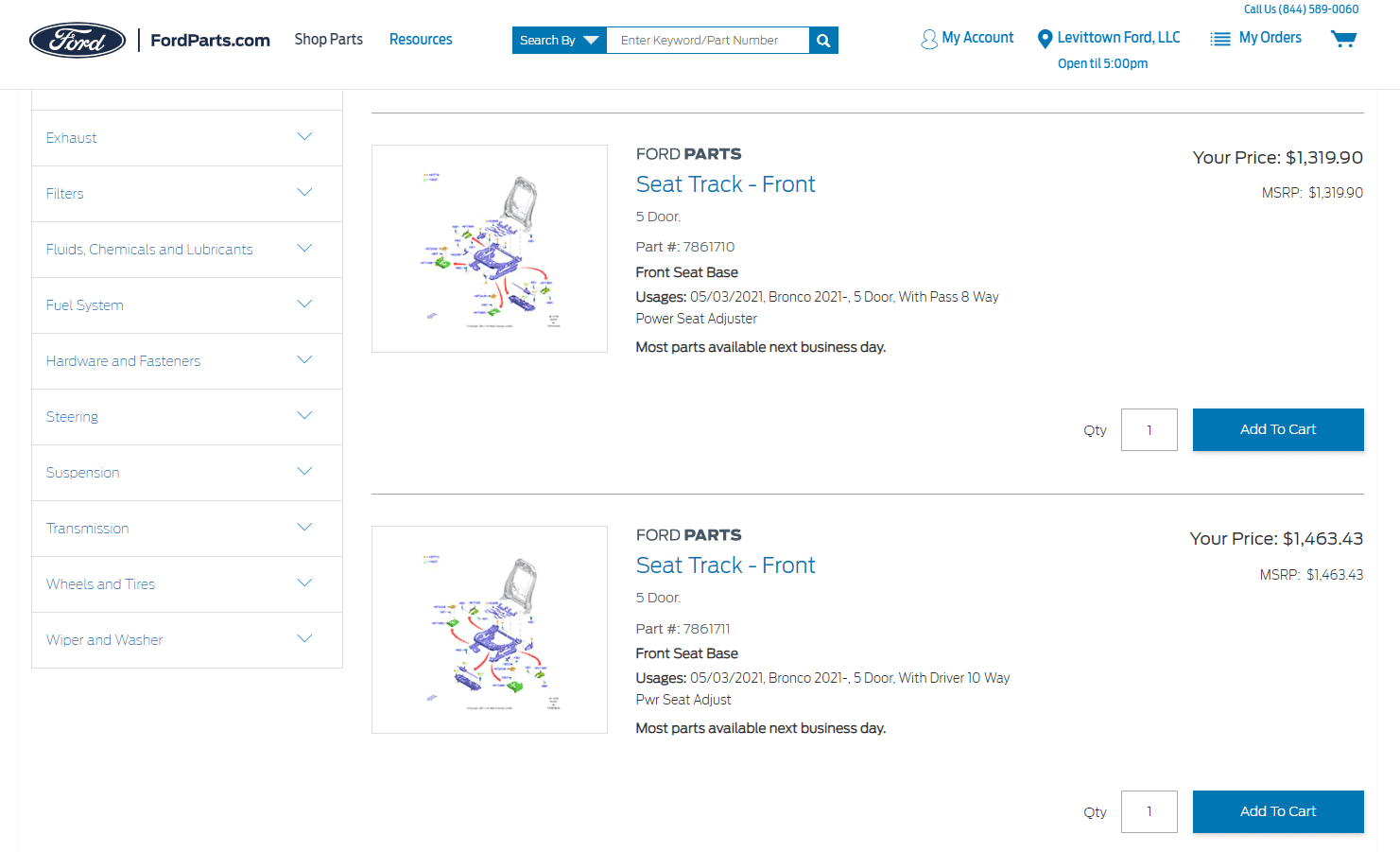
Task: Select the Filters category label
Action: click(65, 194)
